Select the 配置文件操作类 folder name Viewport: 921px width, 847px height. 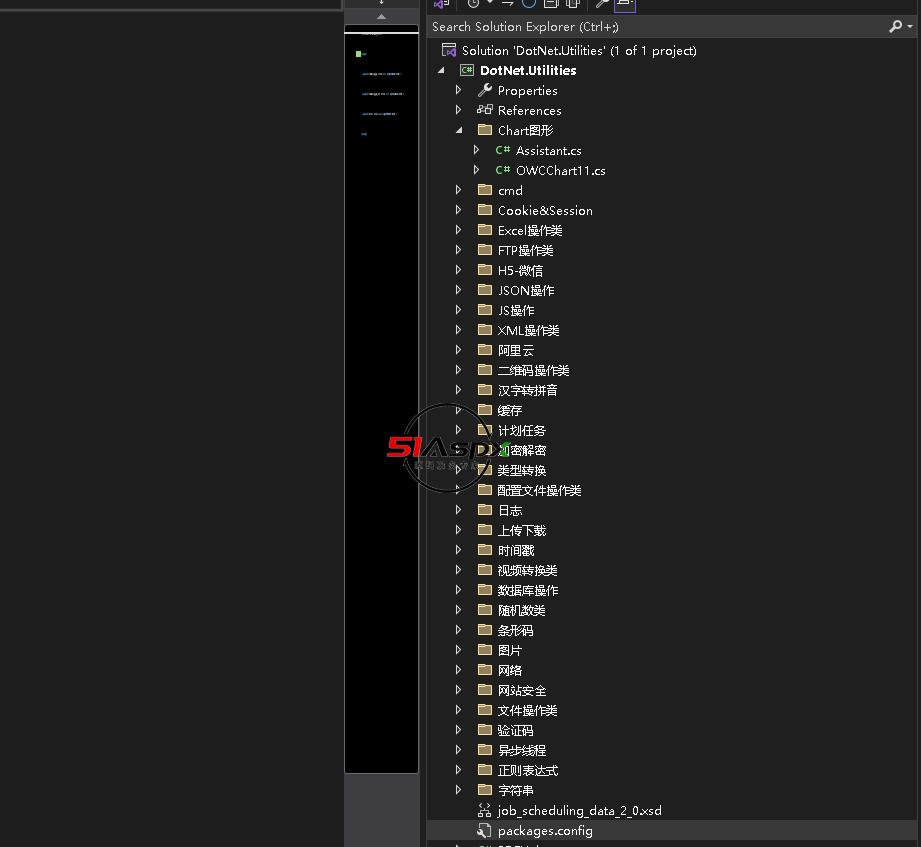coord(539,490)
